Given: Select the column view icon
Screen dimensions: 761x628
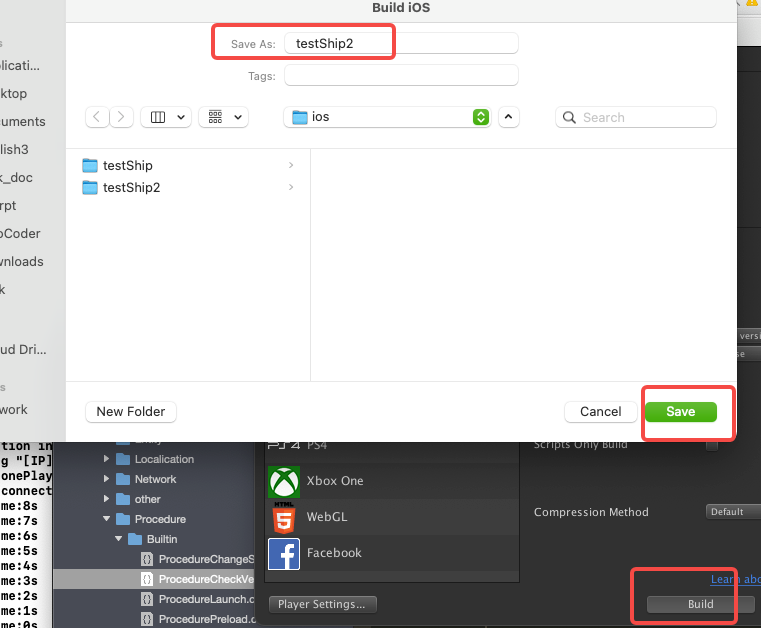Looking at the screenshot, I should tap(158, 117).
